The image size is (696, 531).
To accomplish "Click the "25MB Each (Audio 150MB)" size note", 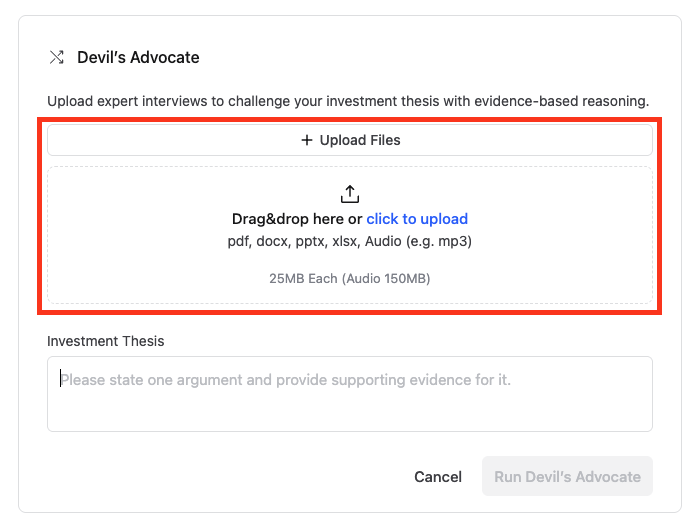I will (x=350, y=278).
